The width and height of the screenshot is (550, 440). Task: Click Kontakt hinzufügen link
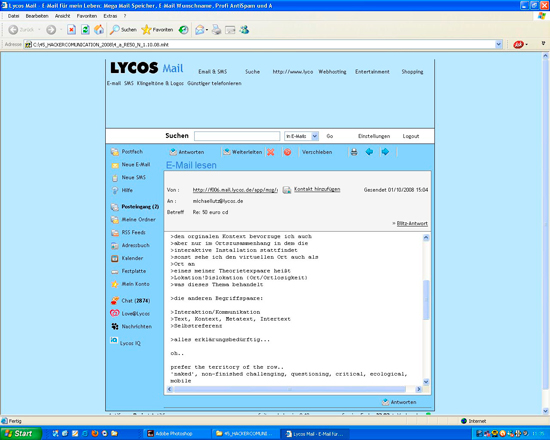point(317,189)
